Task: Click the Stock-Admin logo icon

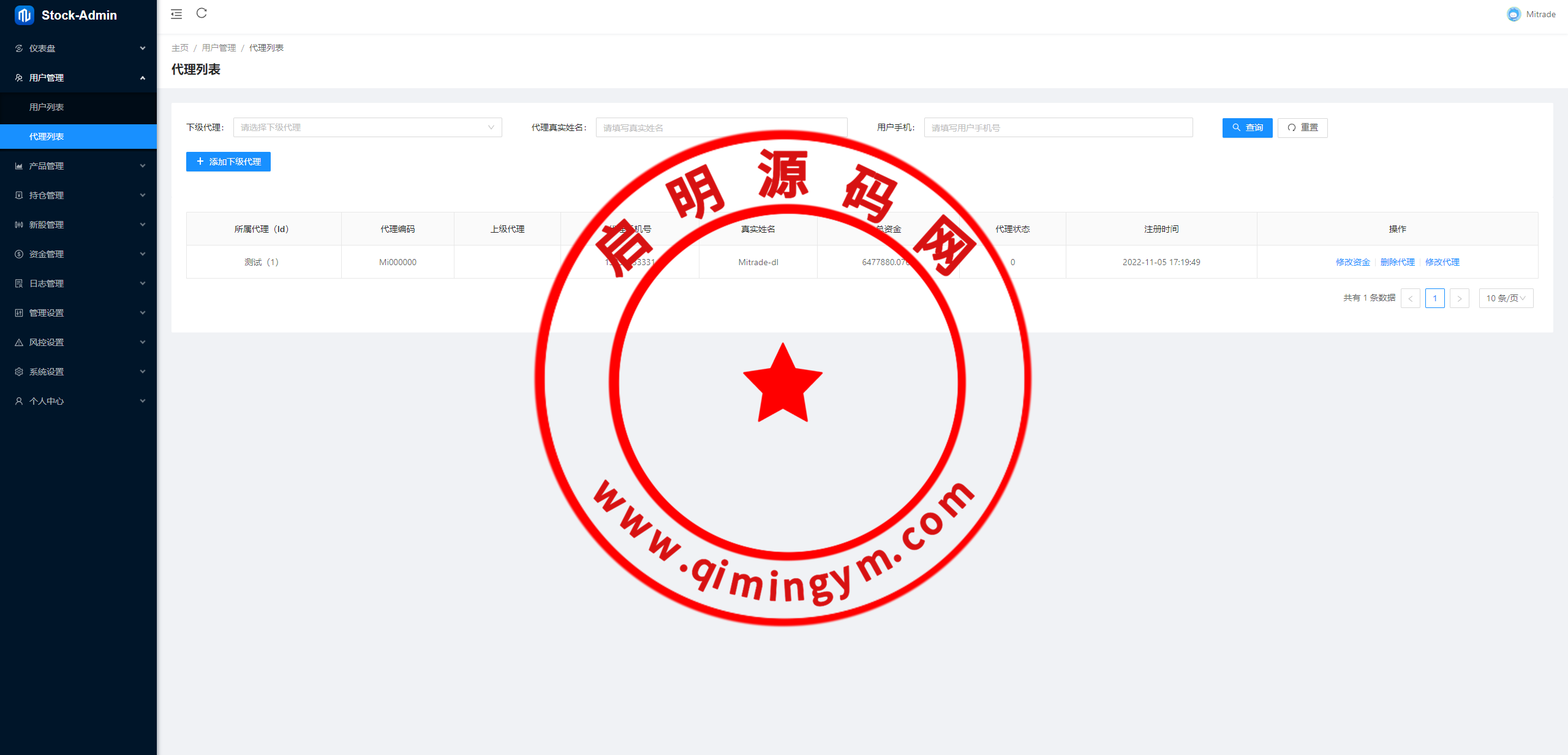Action: pyautogui.click(x=24, y=15)
